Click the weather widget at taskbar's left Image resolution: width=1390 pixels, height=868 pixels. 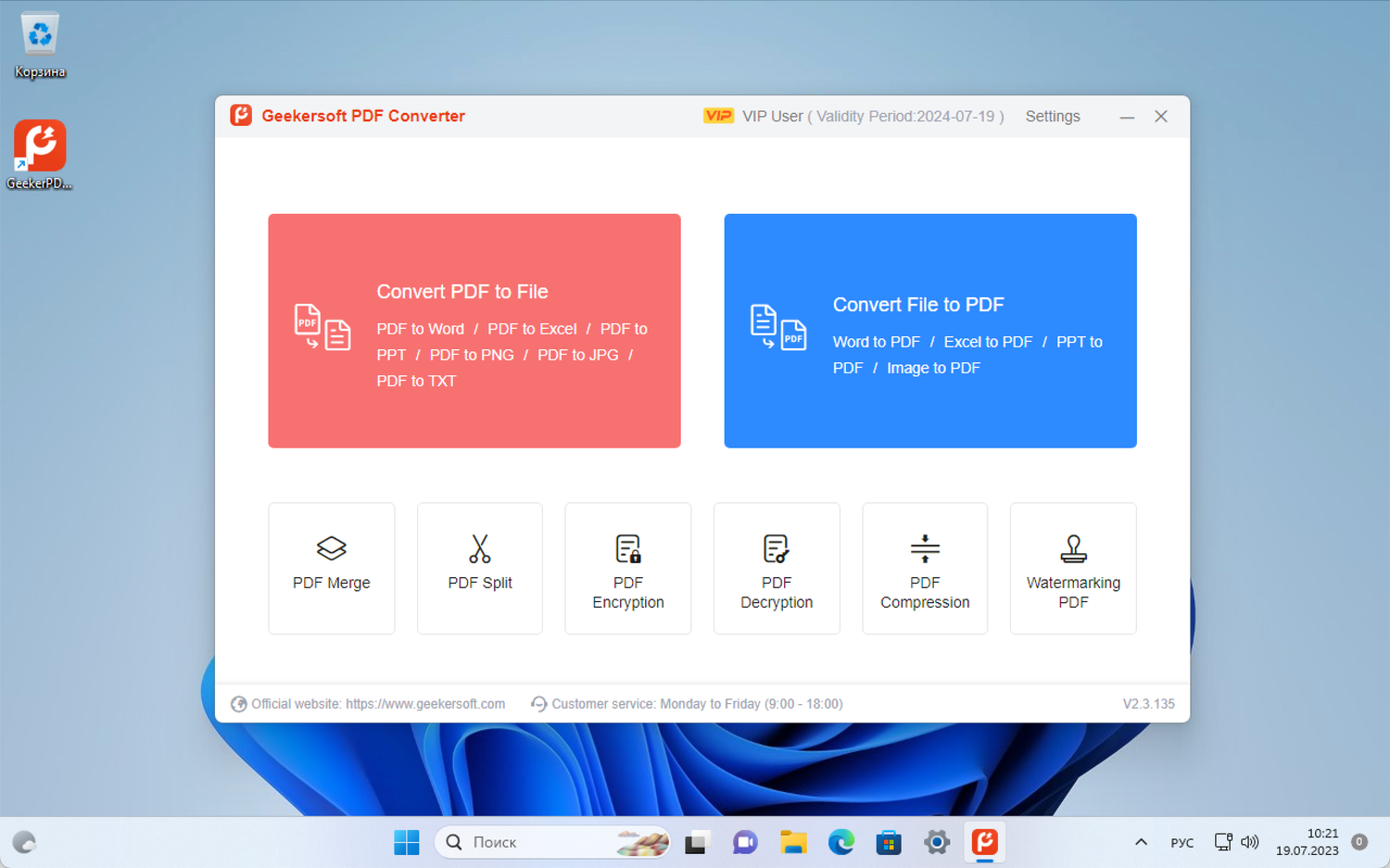pyautogui.click(x=24, y=842)
